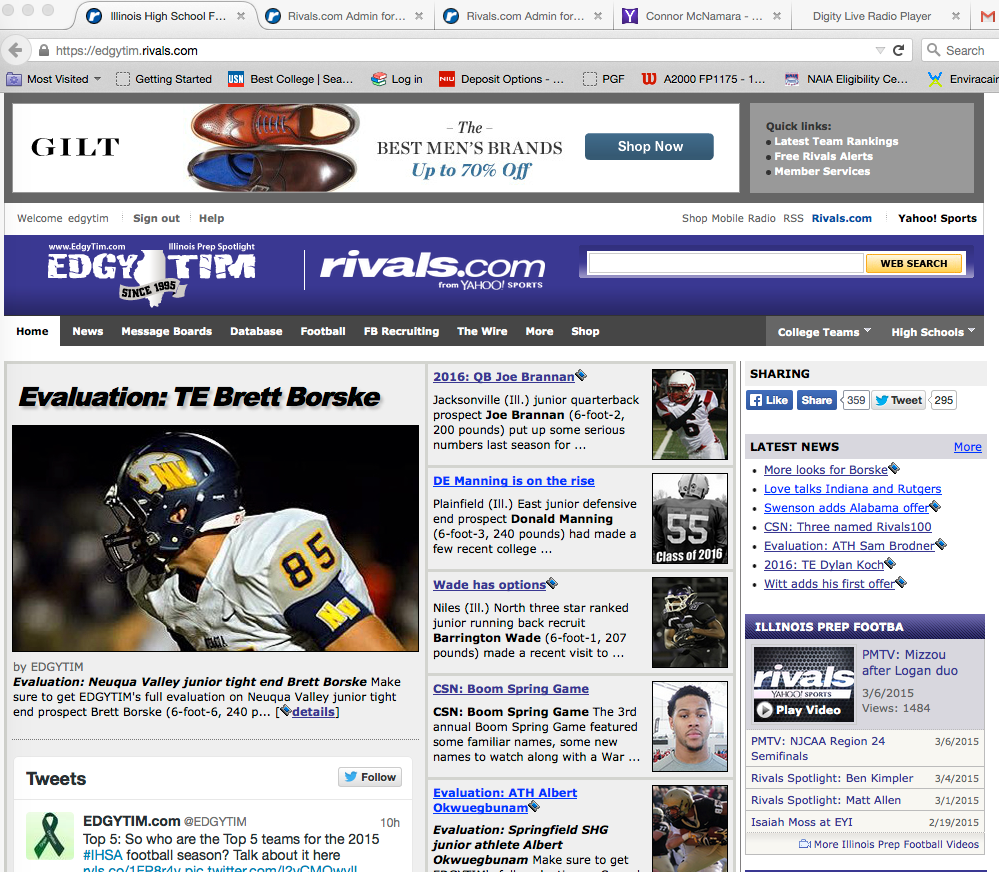The image size is (999, 872).
Task: Expand High Schools dropdown
Action: (x=933, y=332)
